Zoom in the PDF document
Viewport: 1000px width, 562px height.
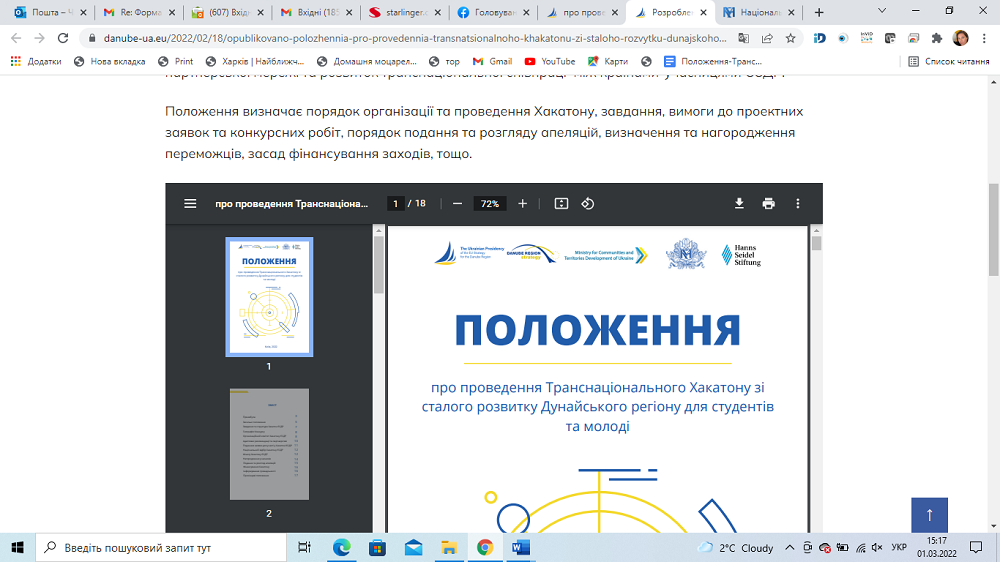pyautogui.click(x=522, y=203)
